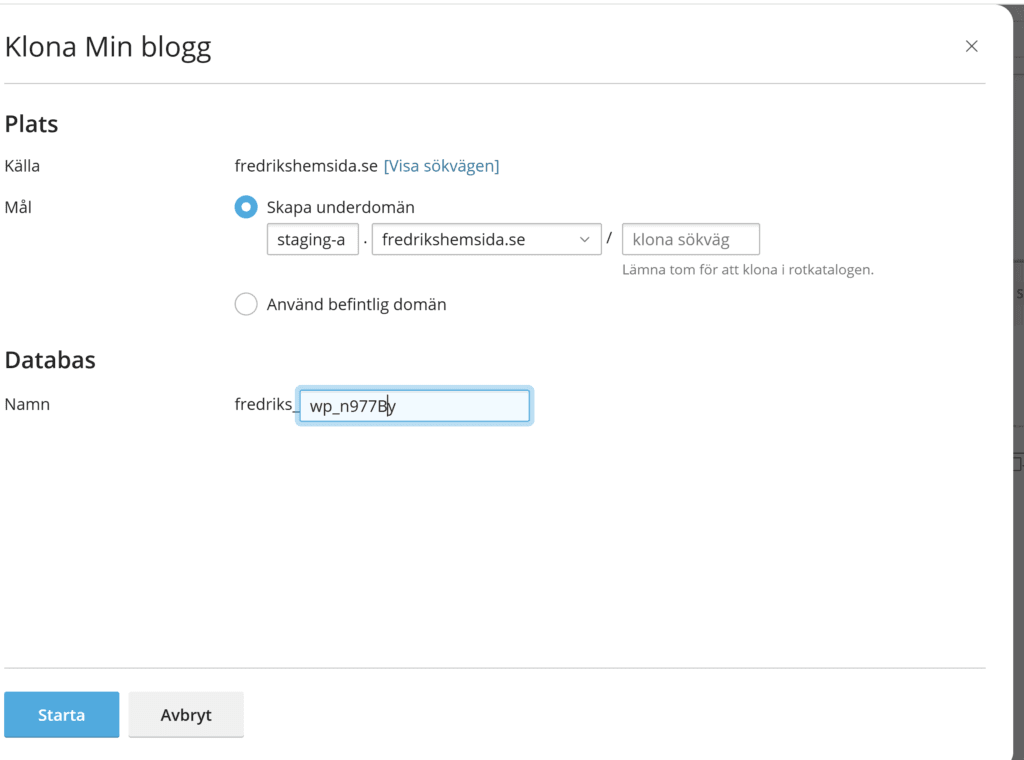Select the Skapa underdomän radio button
This screenshot has width=1024, height=760.
[x=246, y=207]
